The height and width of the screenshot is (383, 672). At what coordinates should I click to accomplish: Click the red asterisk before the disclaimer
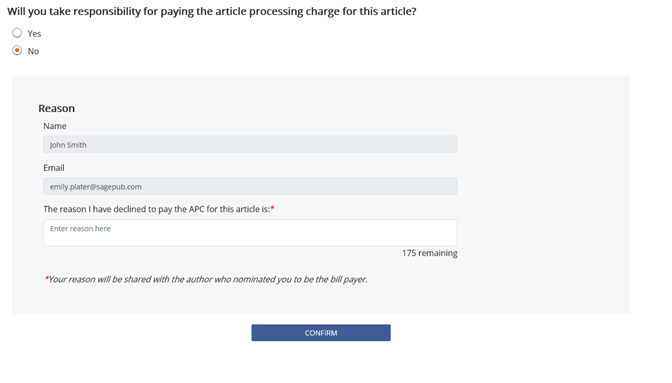[46, 278]
